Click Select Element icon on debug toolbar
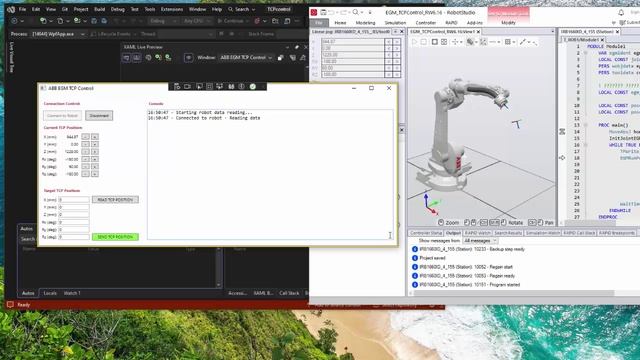This screenshot has width=640, height=360. [199, 87]
